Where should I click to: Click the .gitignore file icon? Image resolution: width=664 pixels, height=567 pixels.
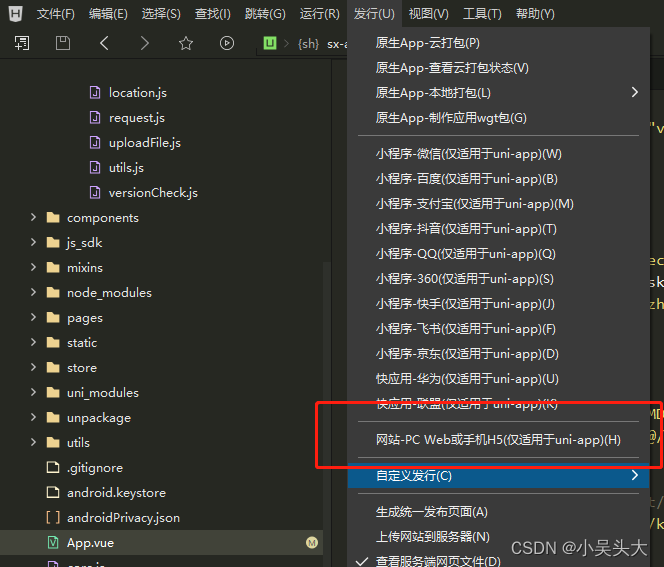tap(53, 467)
